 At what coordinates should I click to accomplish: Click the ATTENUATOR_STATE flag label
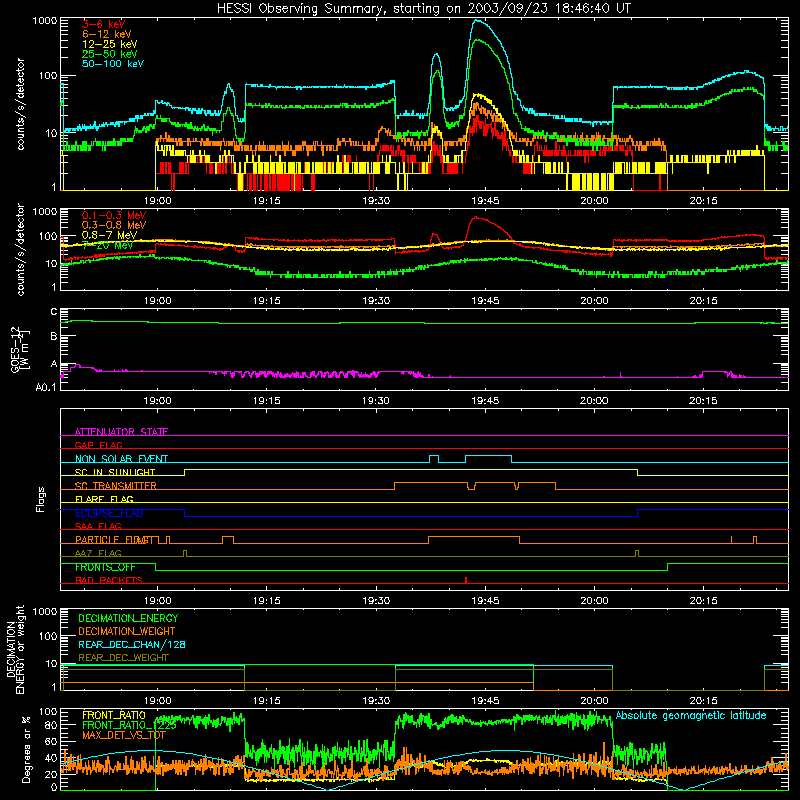click(121, 432)
